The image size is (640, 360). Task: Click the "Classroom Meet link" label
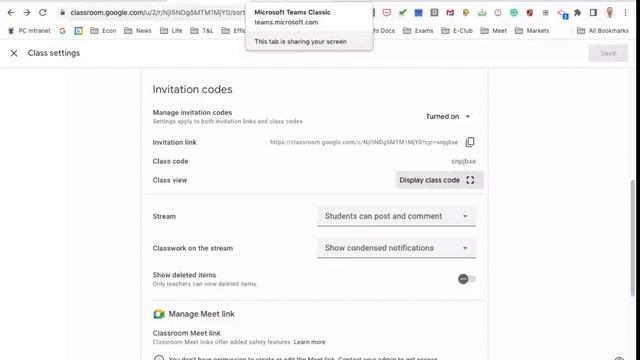pos(187,333)
